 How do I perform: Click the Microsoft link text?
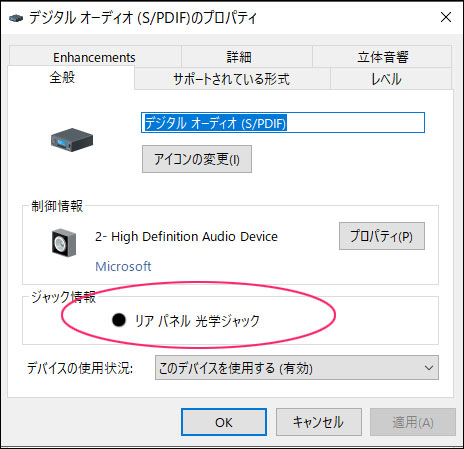[x=123, y=266]
